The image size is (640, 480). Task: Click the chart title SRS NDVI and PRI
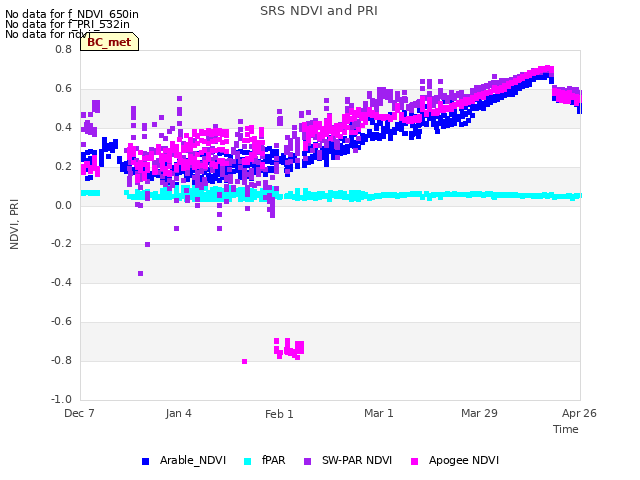point(319,11)
